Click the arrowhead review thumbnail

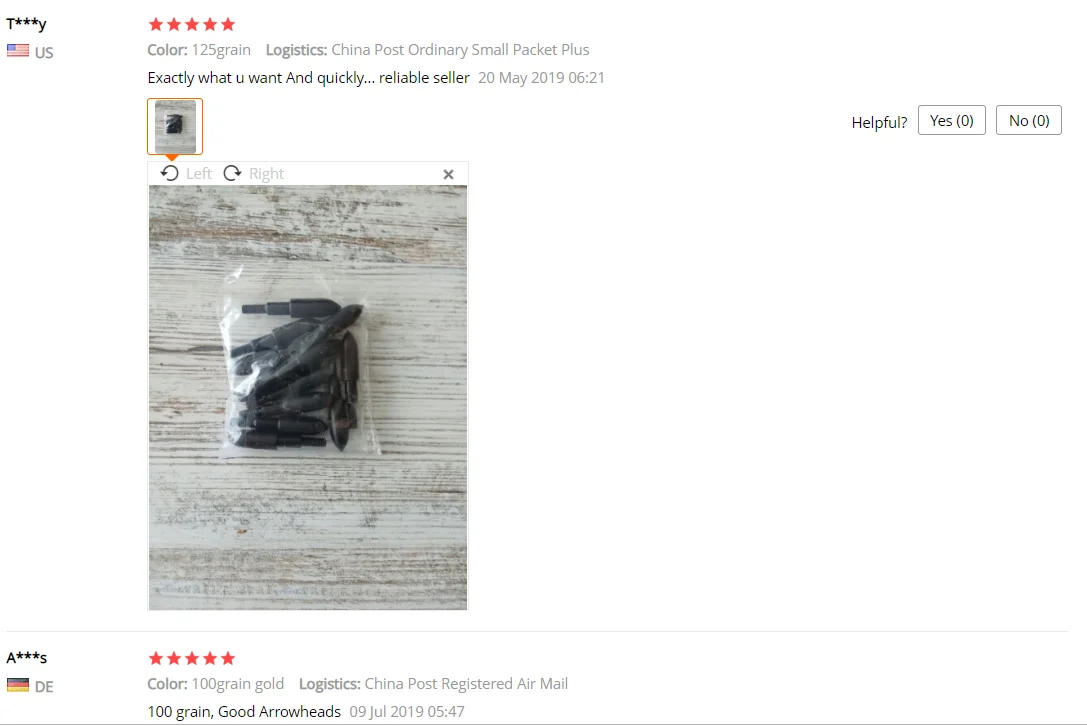(175, 126)
